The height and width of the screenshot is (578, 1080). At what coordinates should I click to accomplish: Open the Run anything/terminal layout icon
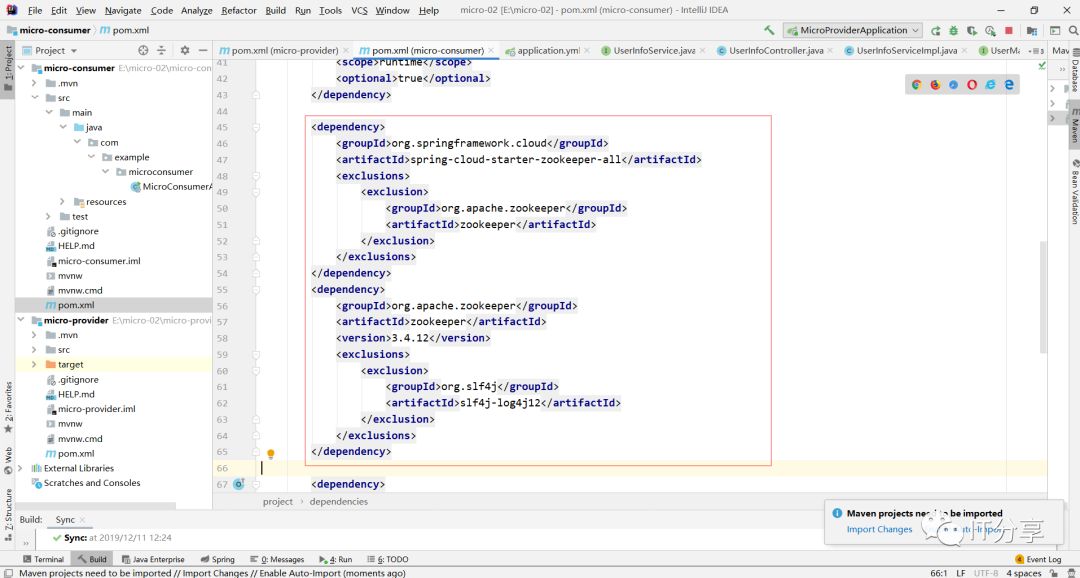coord(1055,30)
